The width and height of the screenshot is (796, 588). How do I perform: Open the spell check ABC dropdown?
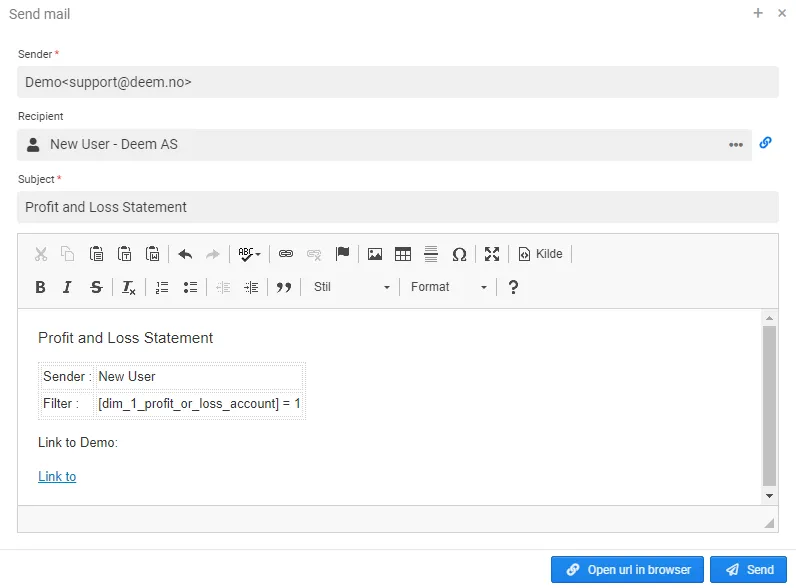(x=249, y=254)
